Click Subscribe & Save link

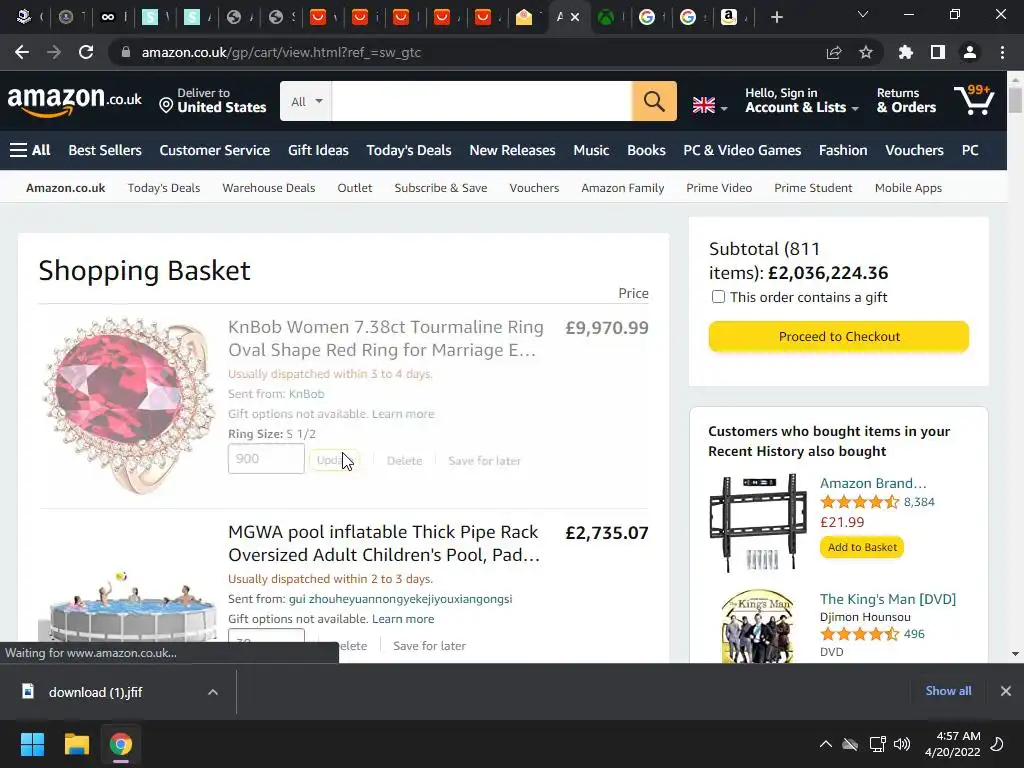[441, 188]
